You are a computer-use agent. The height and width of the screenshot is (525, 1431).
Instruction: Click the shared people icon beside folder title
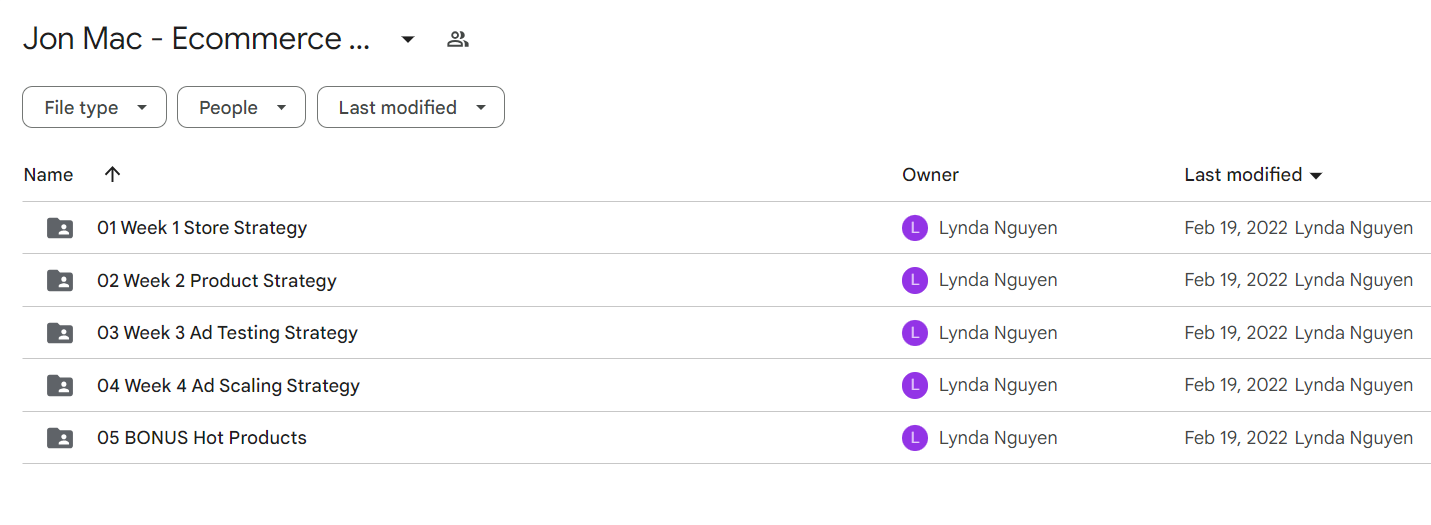(458, 40)
